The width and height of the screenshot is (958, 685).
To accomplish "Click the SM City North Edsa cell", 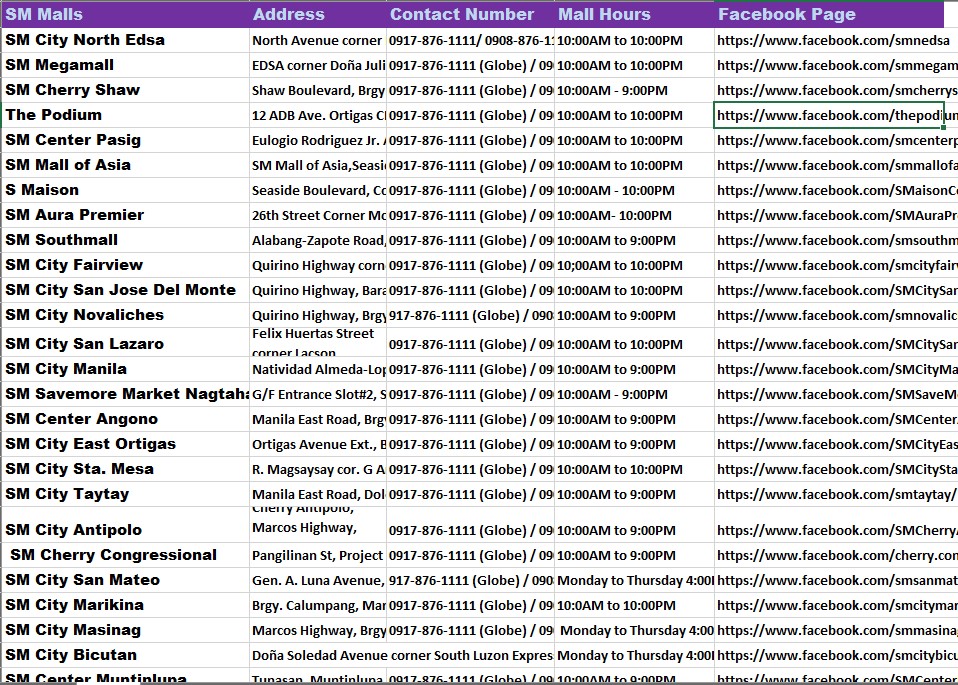I will [125, 40].
